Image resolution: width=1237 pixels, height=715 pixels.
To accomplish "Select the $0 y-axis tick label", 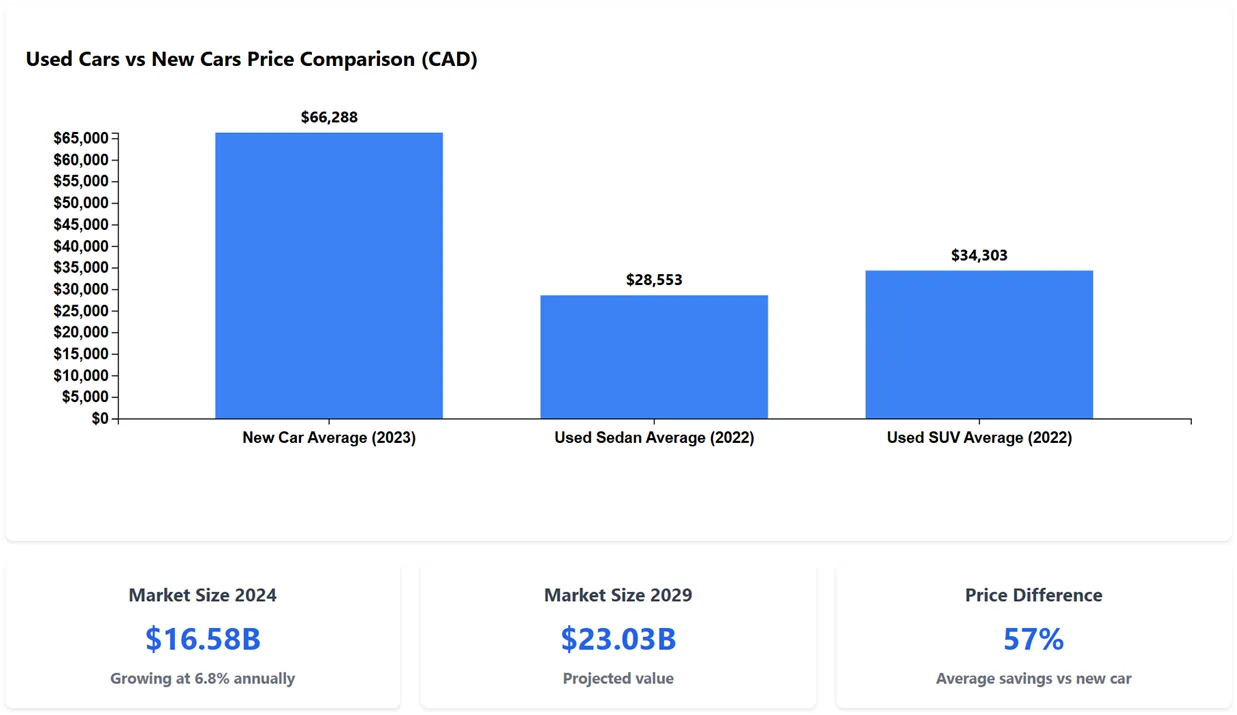I will point(99,419).
